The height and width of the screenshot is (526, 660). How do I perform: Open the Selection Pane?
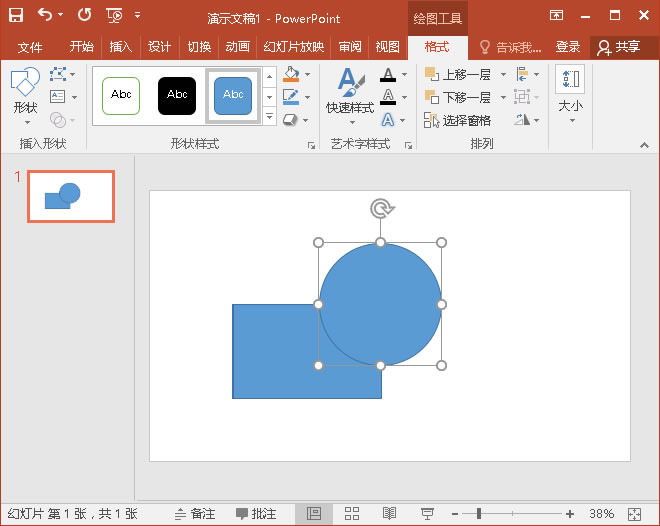click(458, 120)
